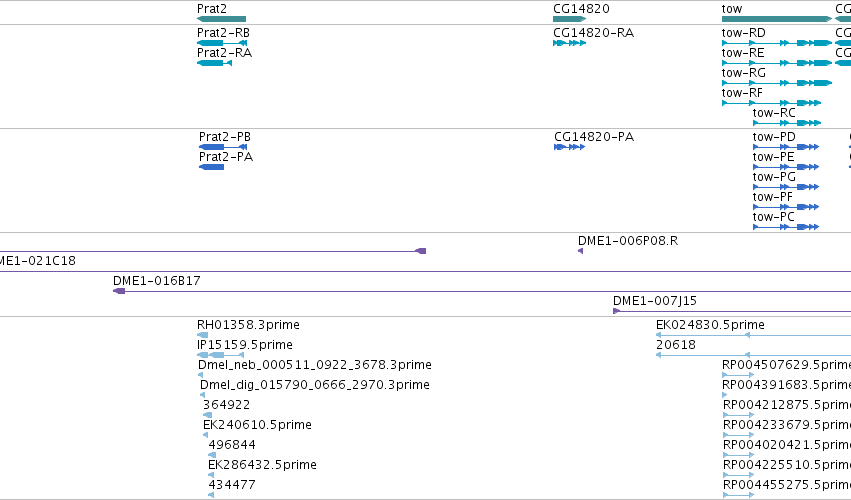
Task: Click the CG14820-PA coding segment
Action: (x=569, y=147)
